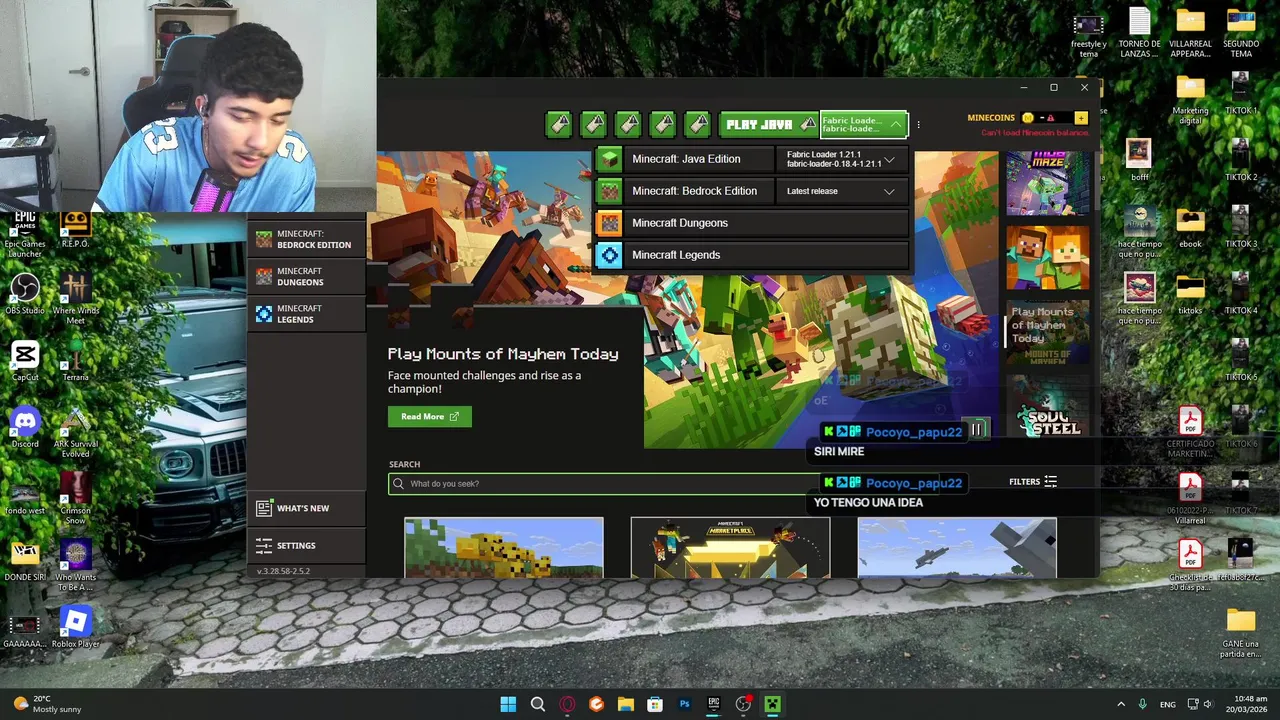Select the R.E.P.O. desktop icon
This screenshot has height=720, width=1280.
[75, 229]
